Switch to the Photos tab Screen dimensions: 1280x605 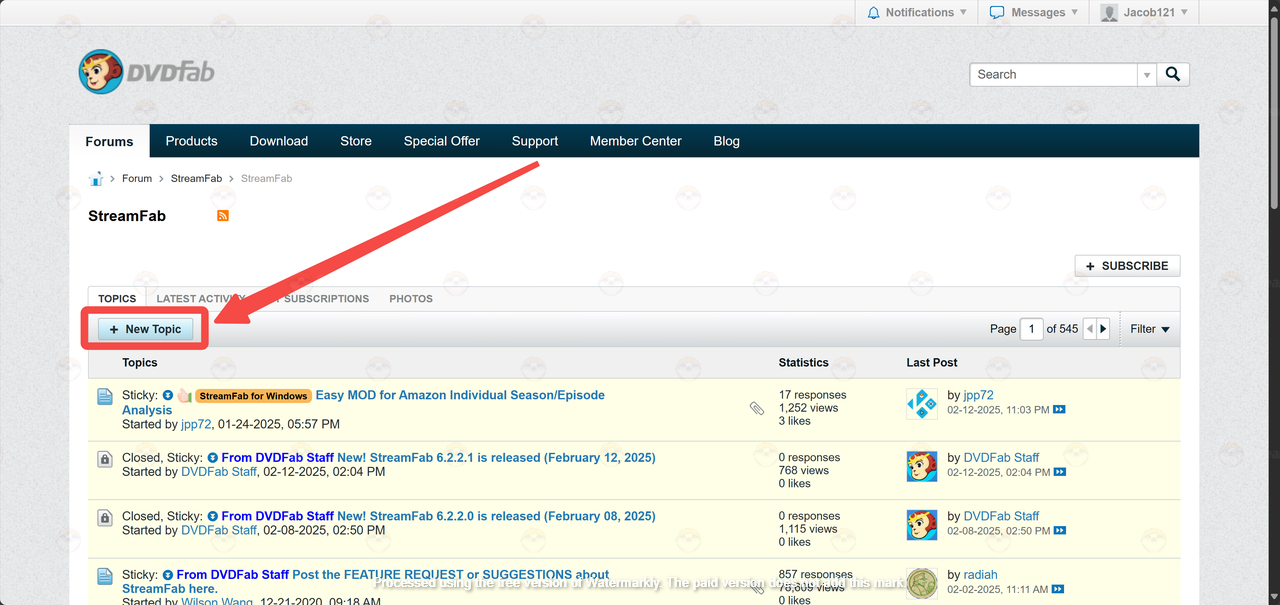click(411, 298)
